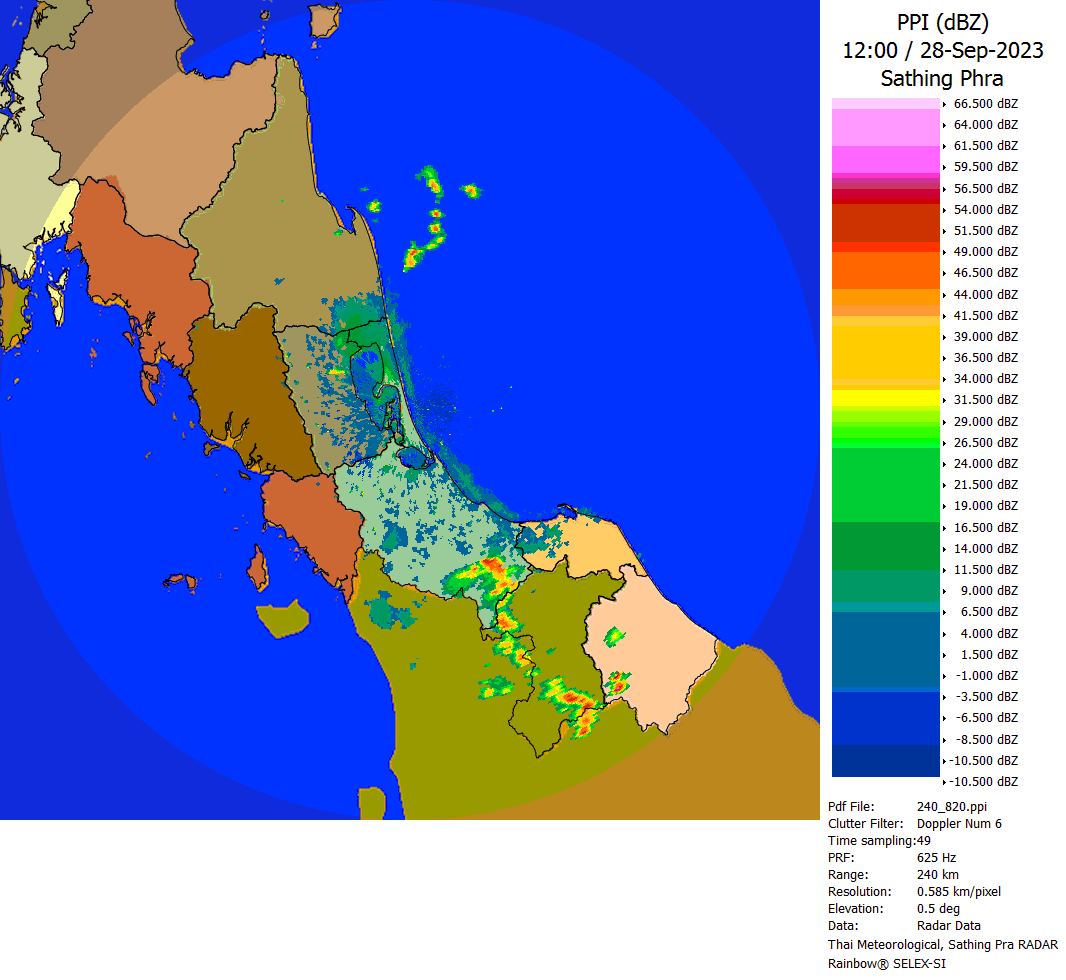Screen dimensions: 1066x980
Task: Click the arrow marker beside 66.500 dBZ
Action: [945, 104]
